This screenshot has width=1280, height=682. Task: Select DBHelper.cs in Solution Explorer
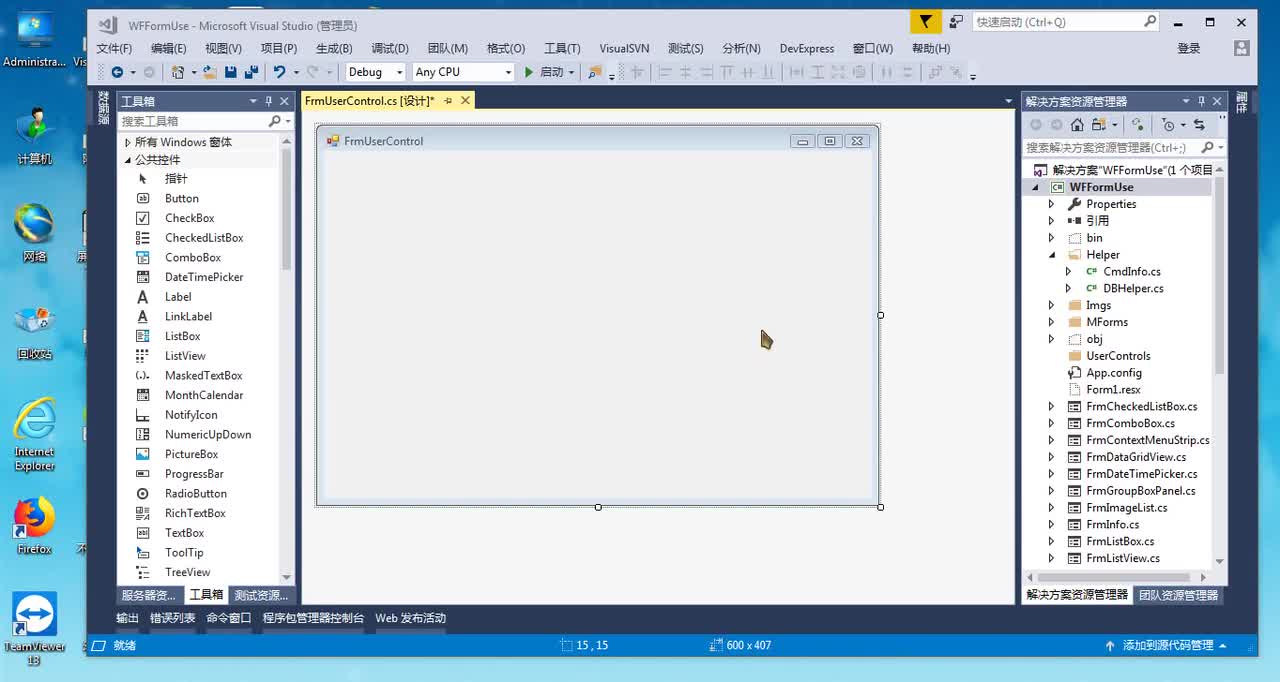pyautogui.click(x=1133, y=288)
